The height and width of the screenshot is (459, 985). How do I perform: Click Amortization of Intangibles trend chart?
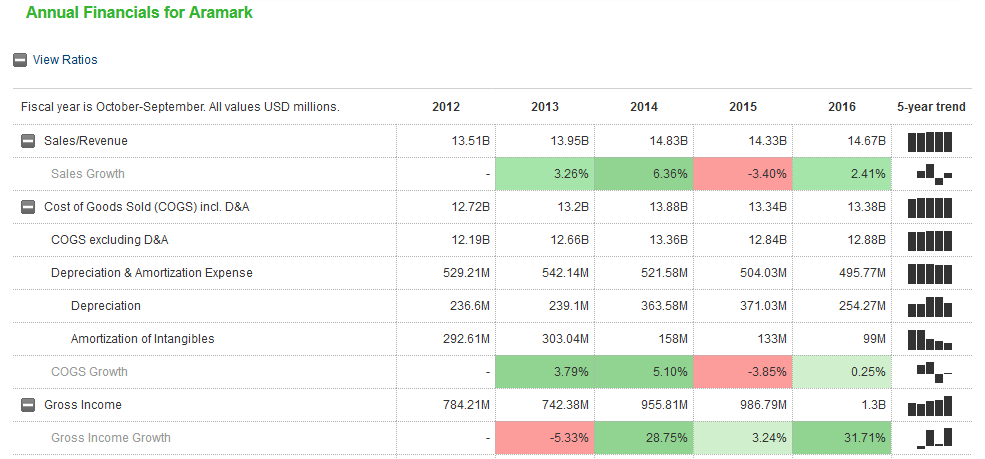click(x=930, y=339)
